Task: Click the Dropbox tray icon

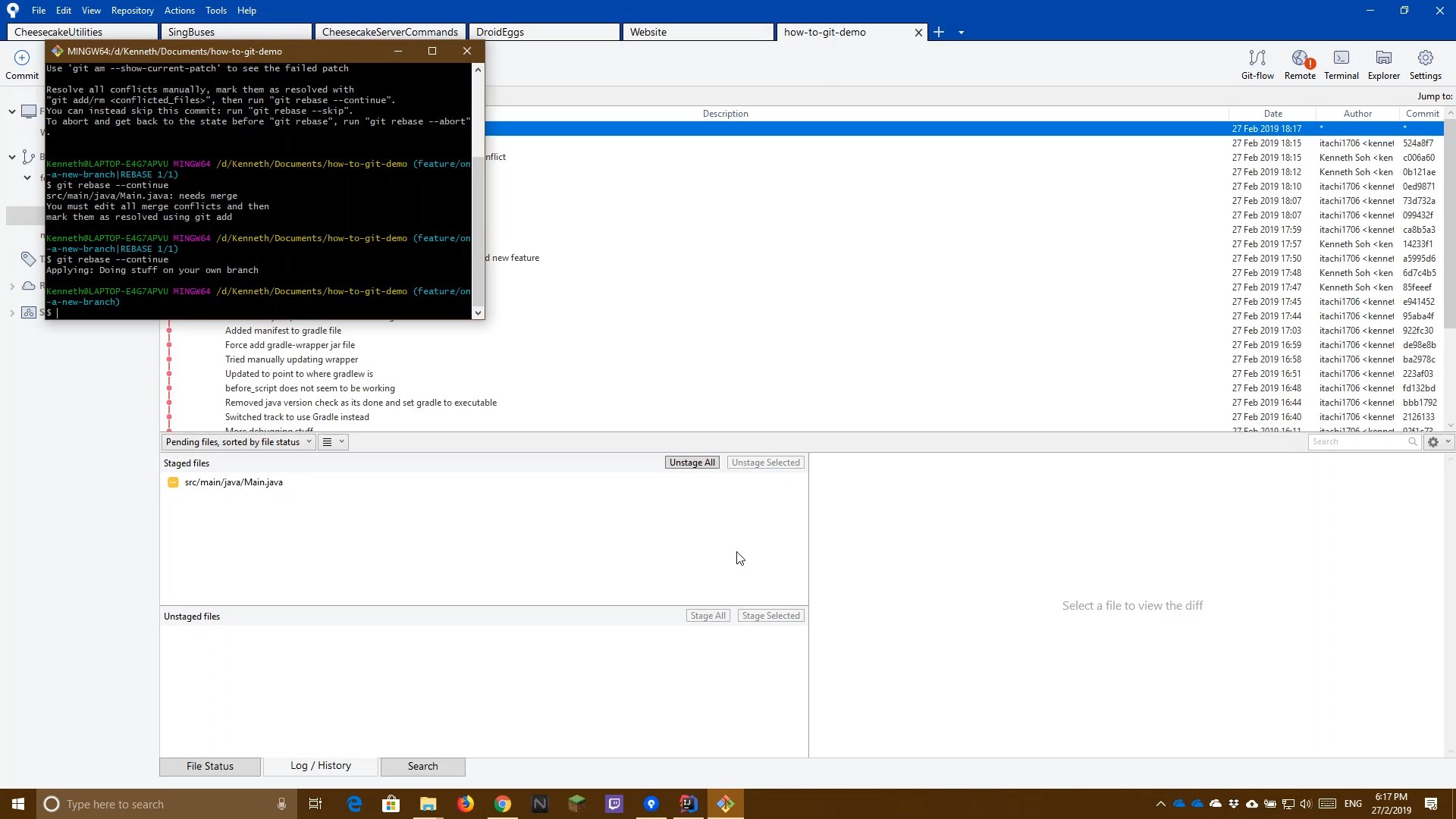Action: 1234,804
